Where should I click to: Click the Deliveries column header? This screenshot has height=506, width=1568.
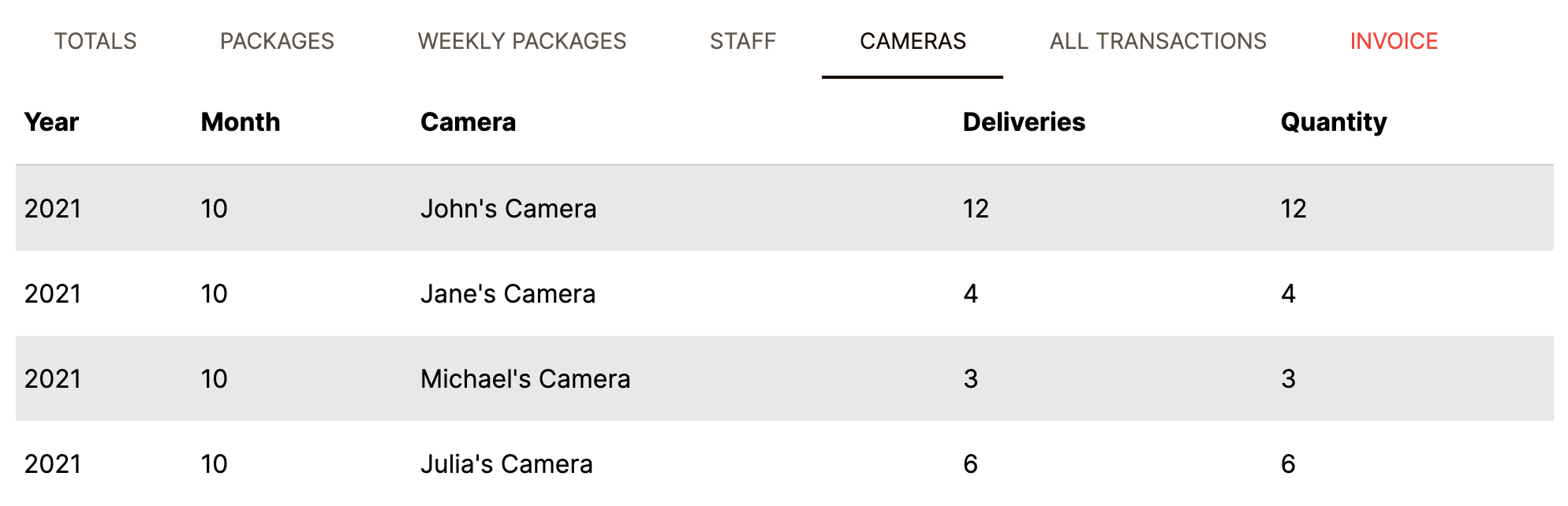tap(1024, 122)
